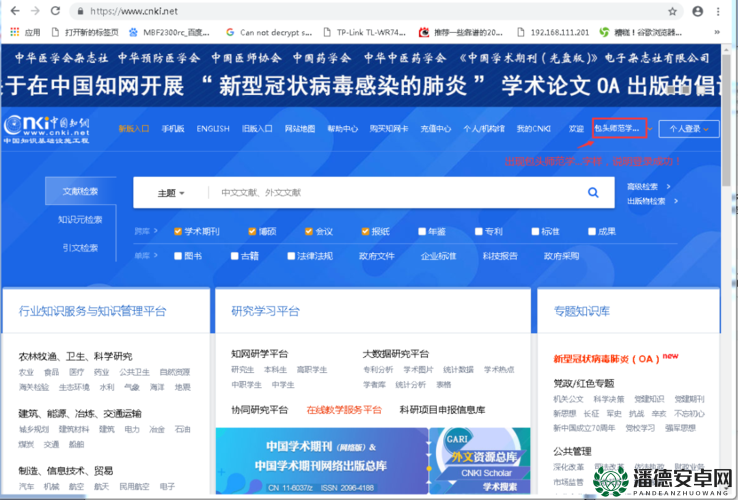
Task: Bookmark this page with the star icon
Action: tap(673, 11)
